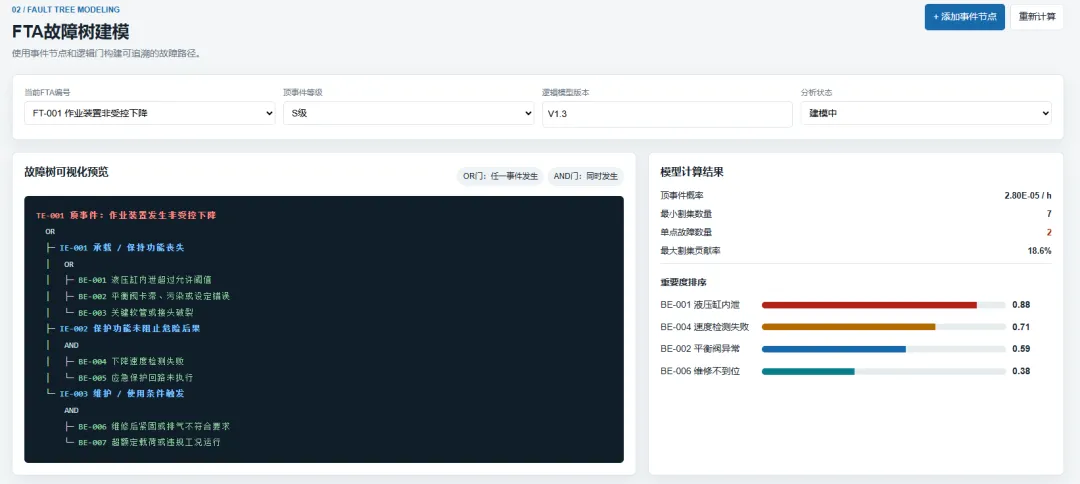The height and width of the screenshot is (484, 1080).
Task: Open the 当前FTA编号 dropdown
Action: (x=149, y=113)
